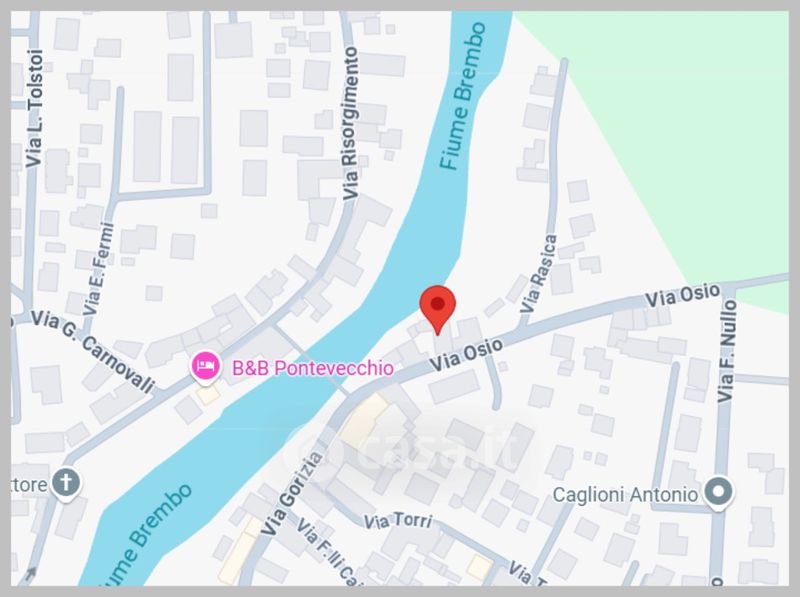Click the Via G. Carnovali street label
Screen dimensions: 800x597
92,351
